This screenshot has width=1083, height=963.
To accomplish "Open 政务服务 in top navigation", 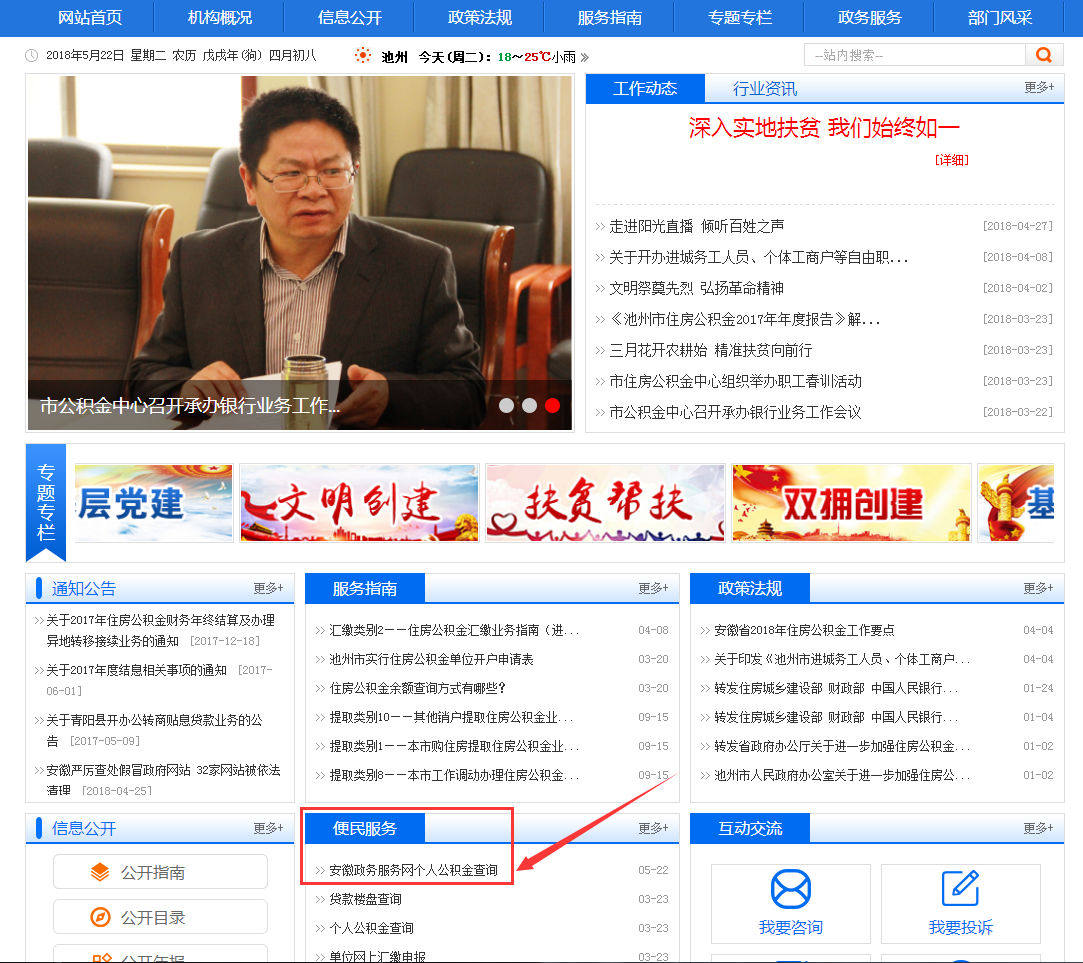I will (869, 18).
